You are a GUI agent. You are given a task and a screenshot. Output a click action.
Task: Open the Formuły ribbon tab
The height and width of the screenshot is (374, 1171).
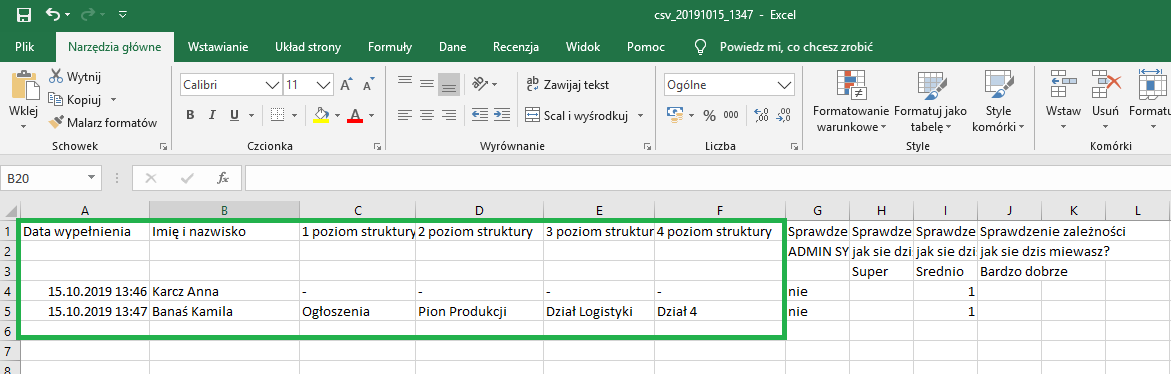(x=390, y=47)
